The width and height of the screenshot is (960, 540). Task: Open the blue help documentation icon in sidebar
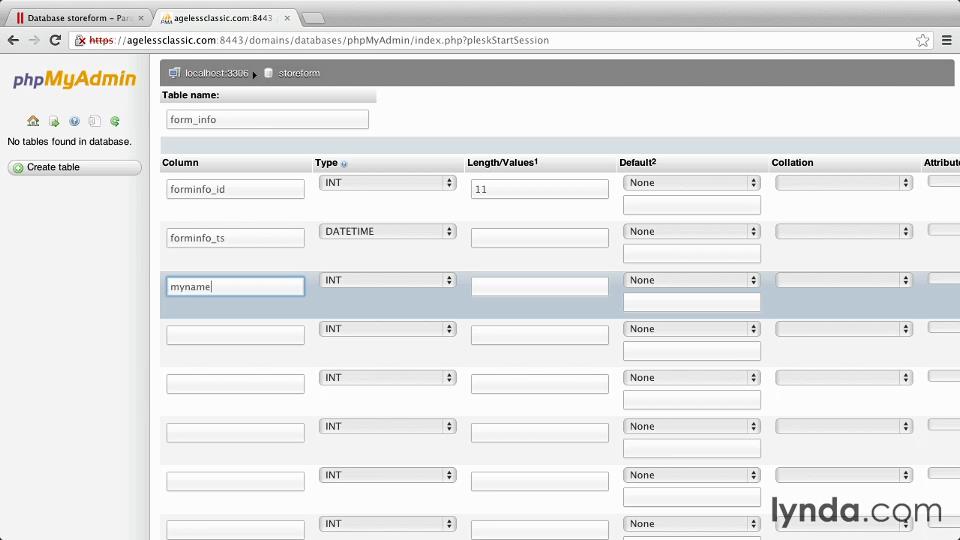point(74,121)
